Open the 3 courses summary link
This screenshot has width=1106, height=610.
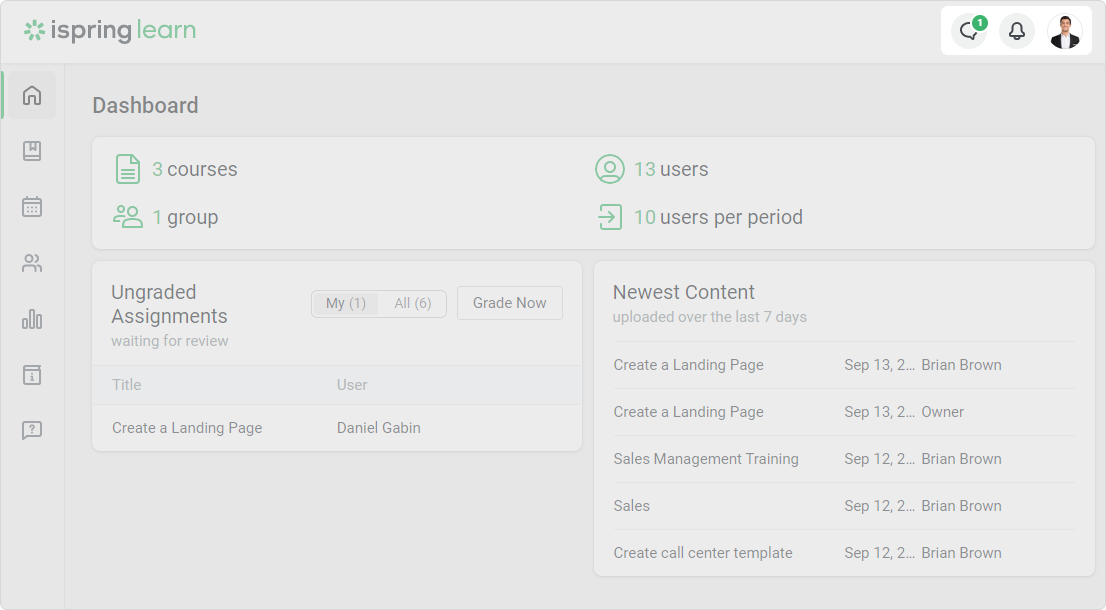(194, 169)
